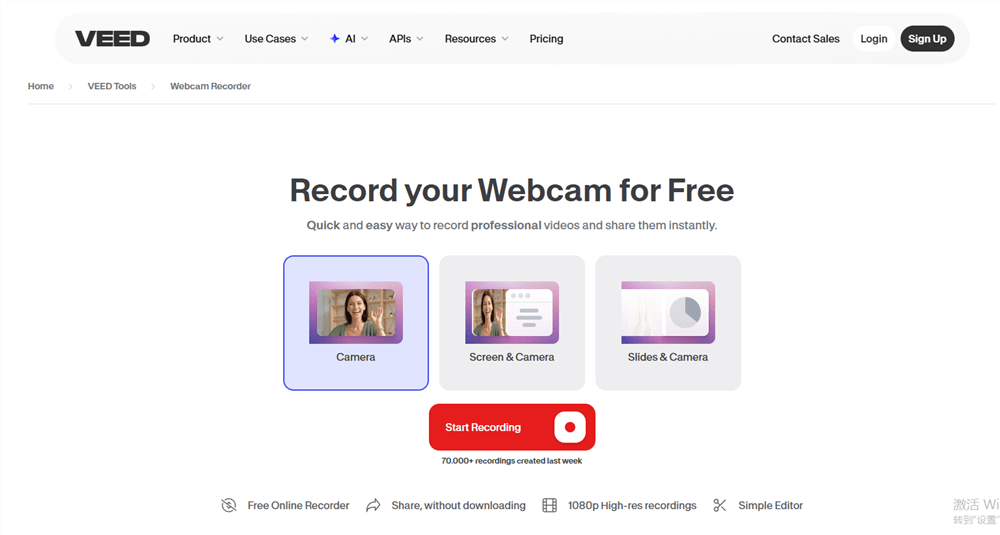Click "70.000+ recordings created last week" text
The width and height of the screenshot is (1000, 535).
point(511,461)
